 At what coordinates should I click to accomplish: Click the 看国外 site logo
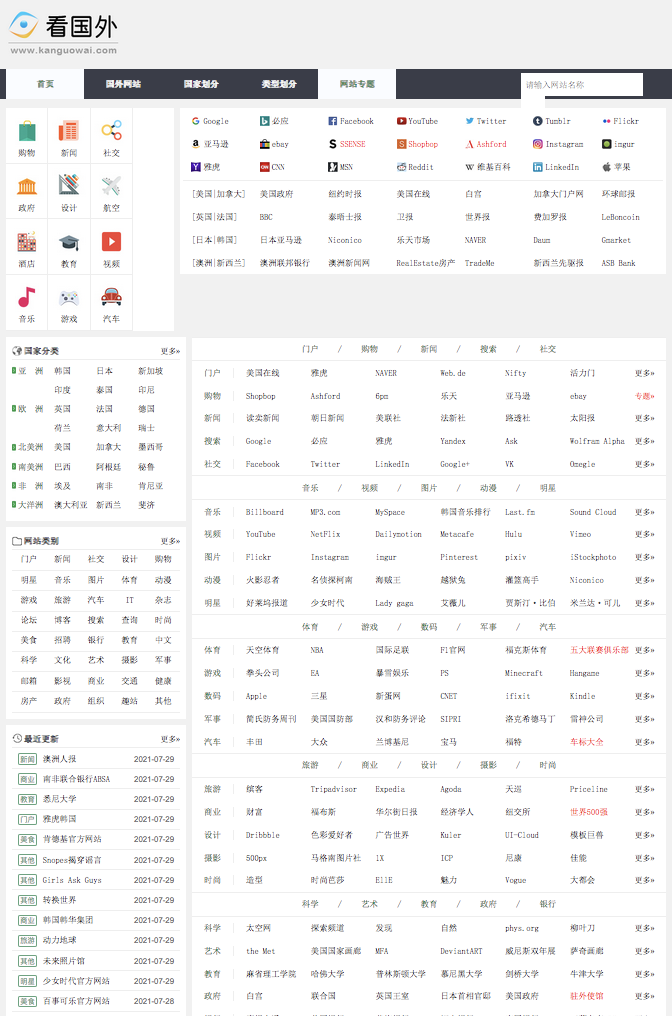point(64,34)
